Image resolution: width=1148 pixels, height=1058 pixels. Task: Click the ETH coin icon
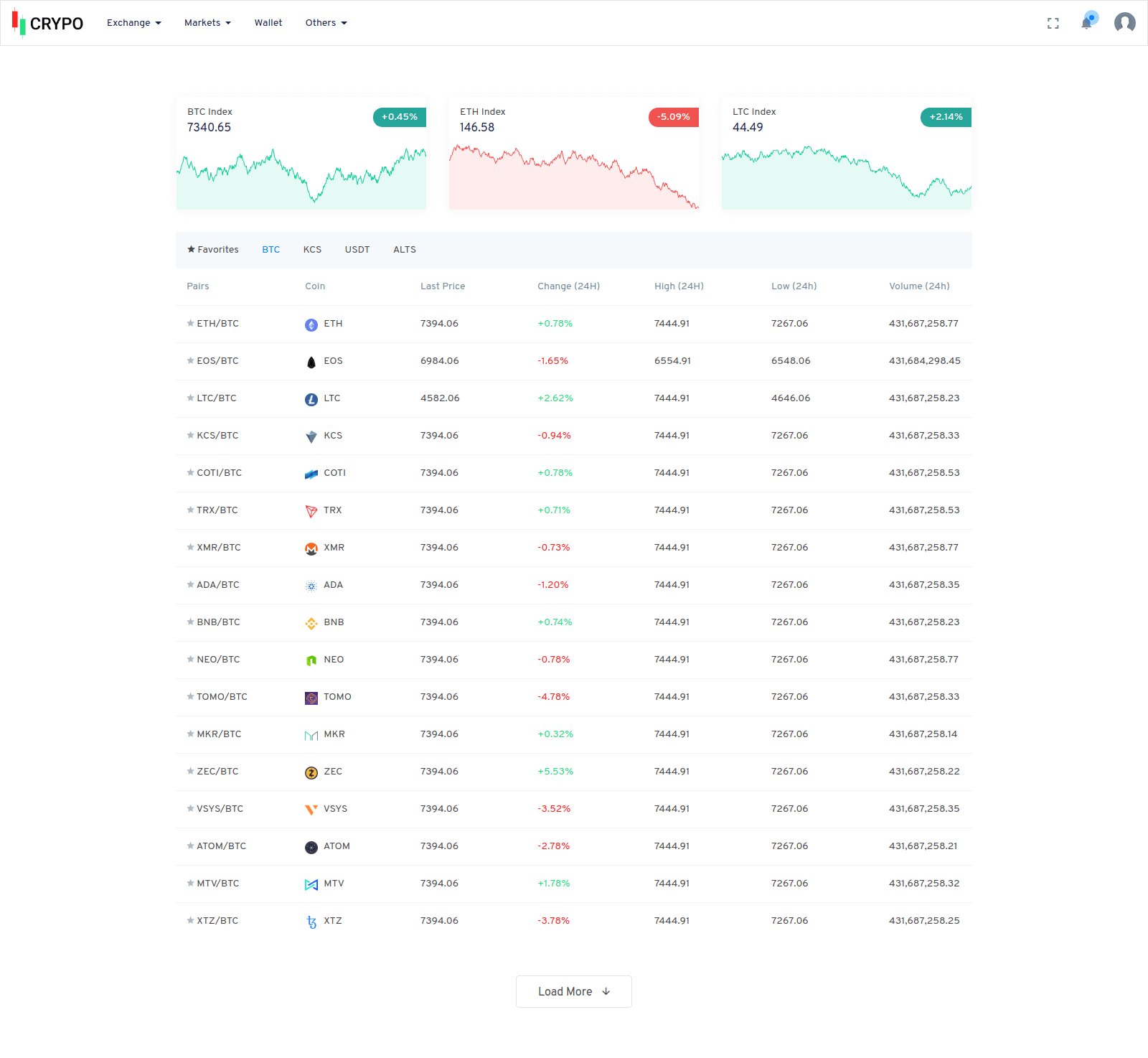(x=311, y=324)
